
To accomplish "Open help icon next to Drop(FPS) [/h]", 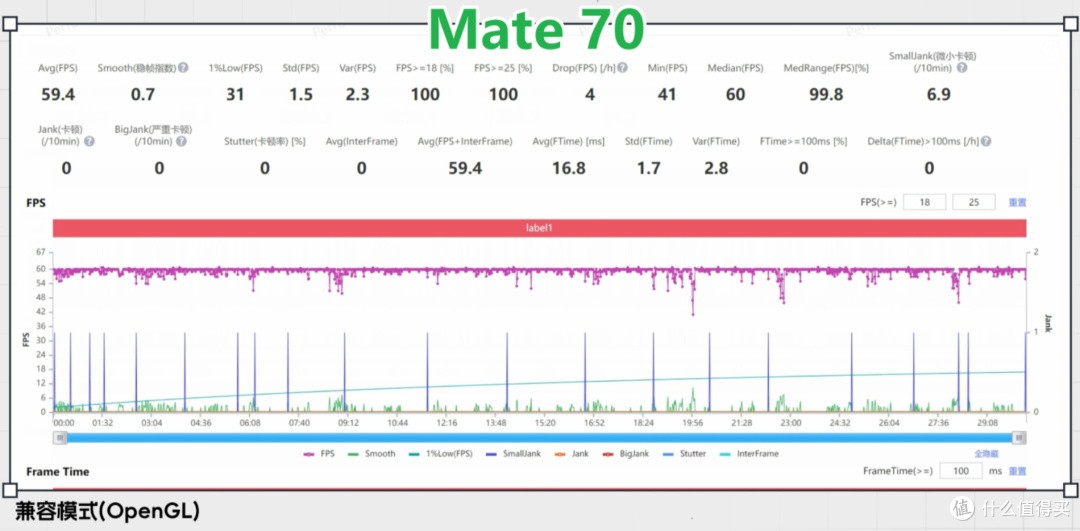I will [x=623, y=67].
